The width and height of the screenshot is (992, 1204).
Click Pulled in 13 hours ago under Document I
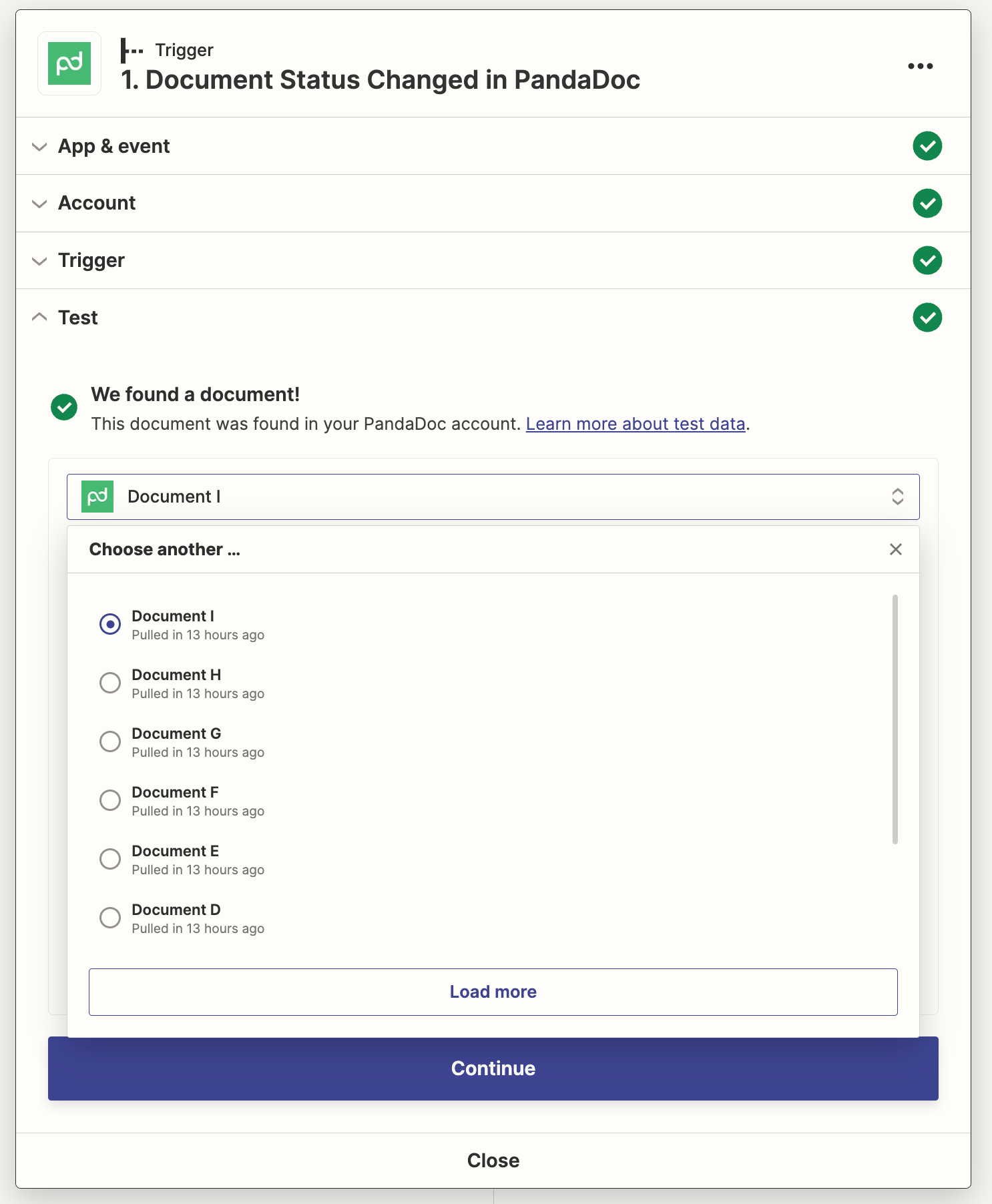pyautogui.click(x=198, y=635)
